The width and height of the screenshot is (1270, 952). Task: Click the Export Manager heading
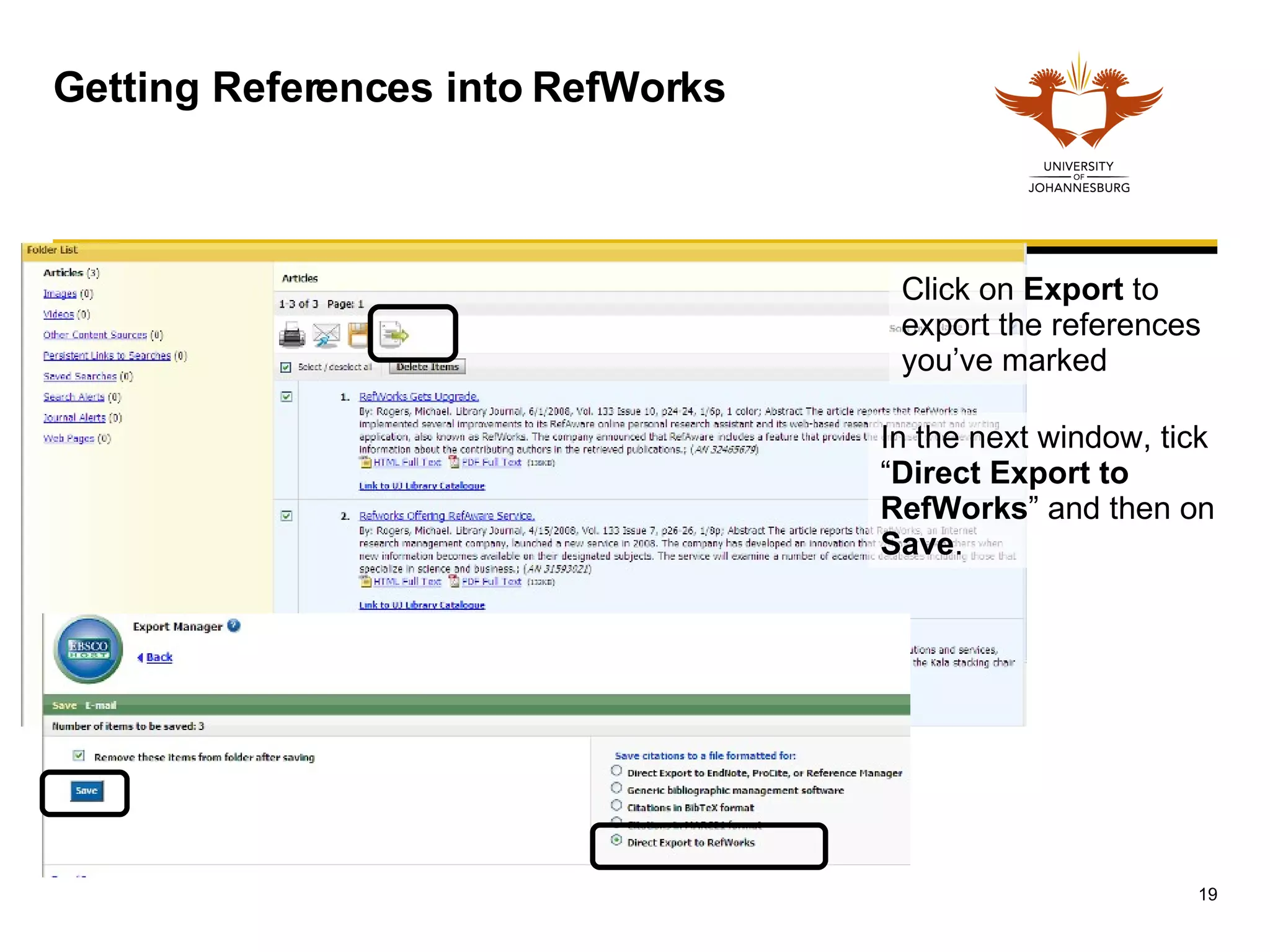[x=177, y=627]
